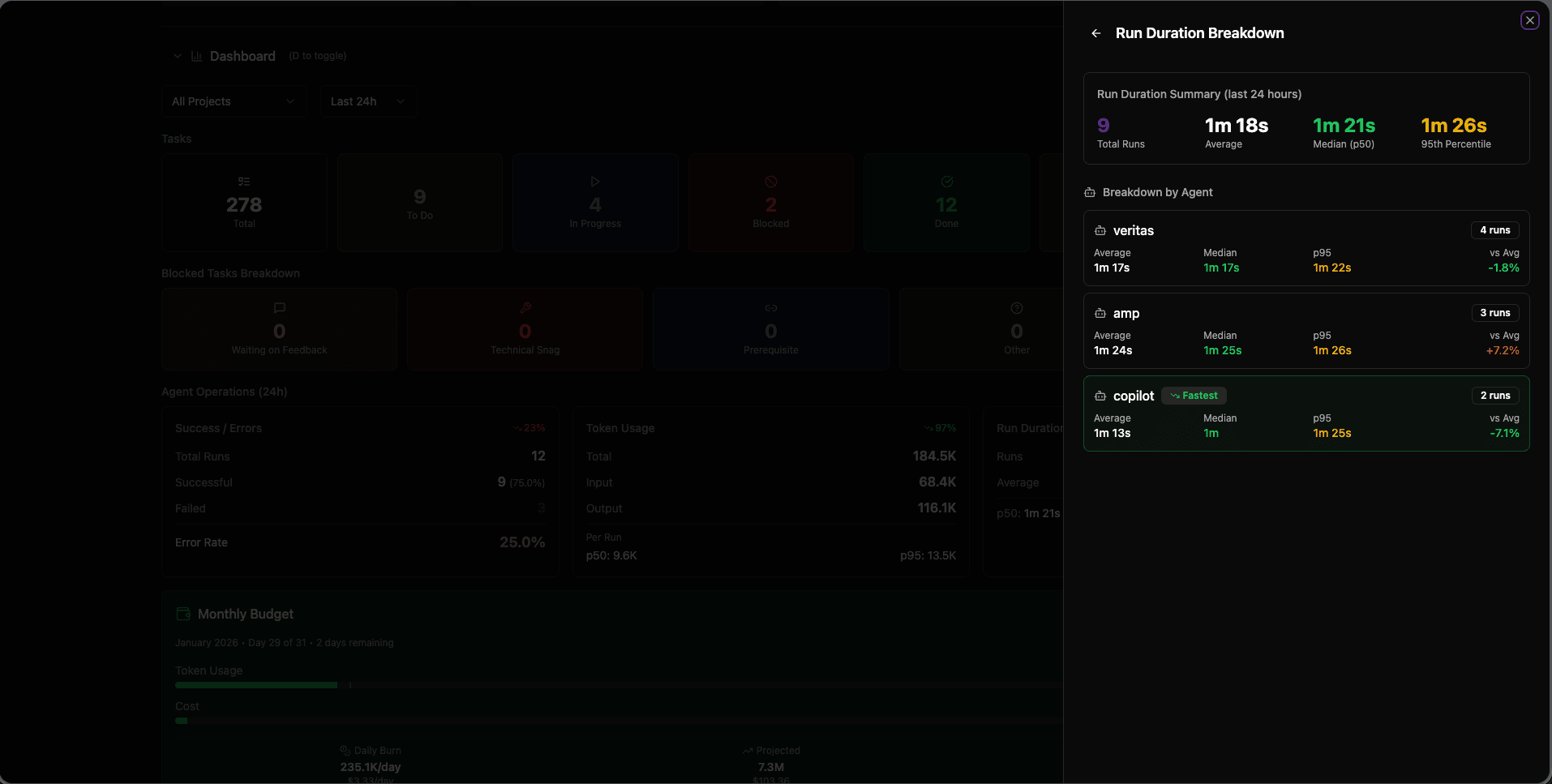This screenshot has width=1552, height=784.
Task: Click the back arrow beside Run Duration Breakdown
Action: [x=1096, y=33]
